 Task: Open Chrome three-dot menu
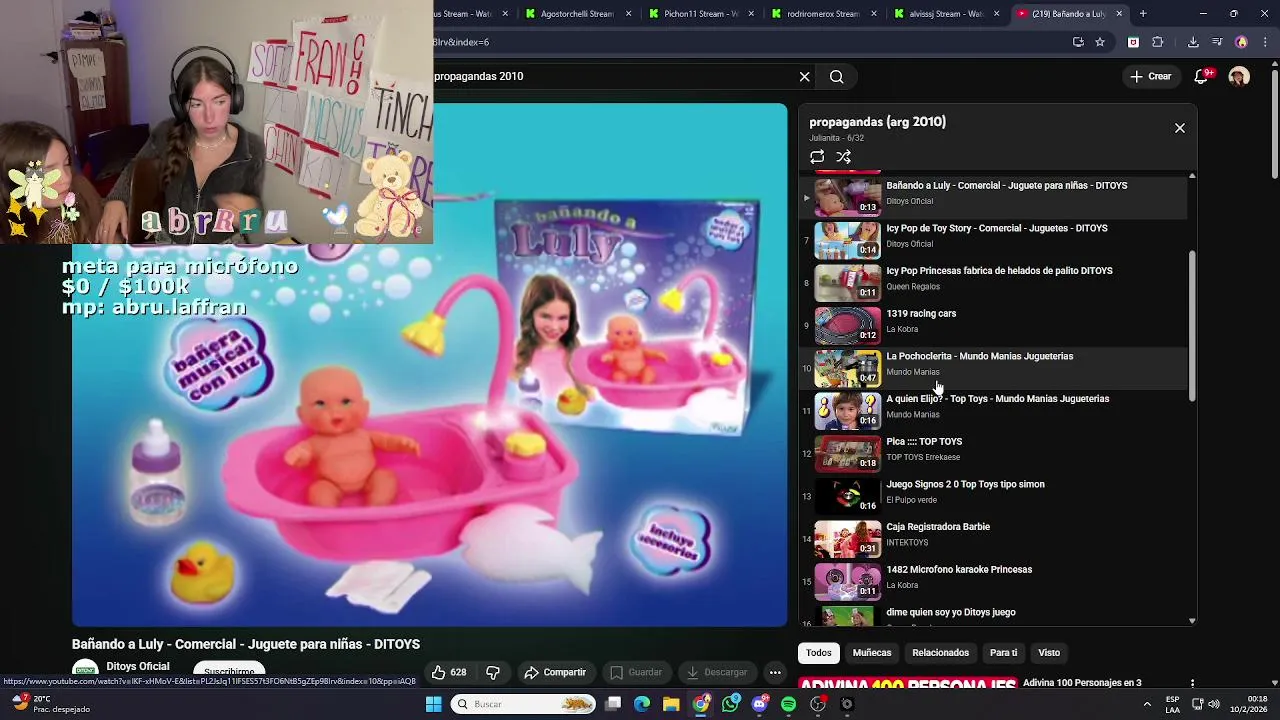pyautogui.click(x=1264, y=42)
